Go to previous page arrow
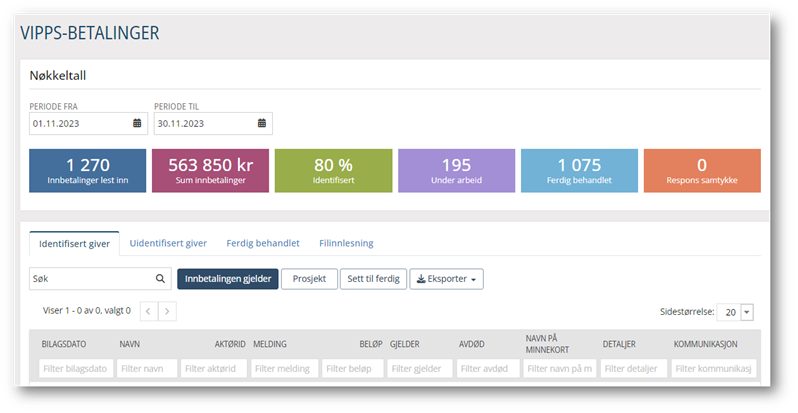 click(x=149, y=311)
